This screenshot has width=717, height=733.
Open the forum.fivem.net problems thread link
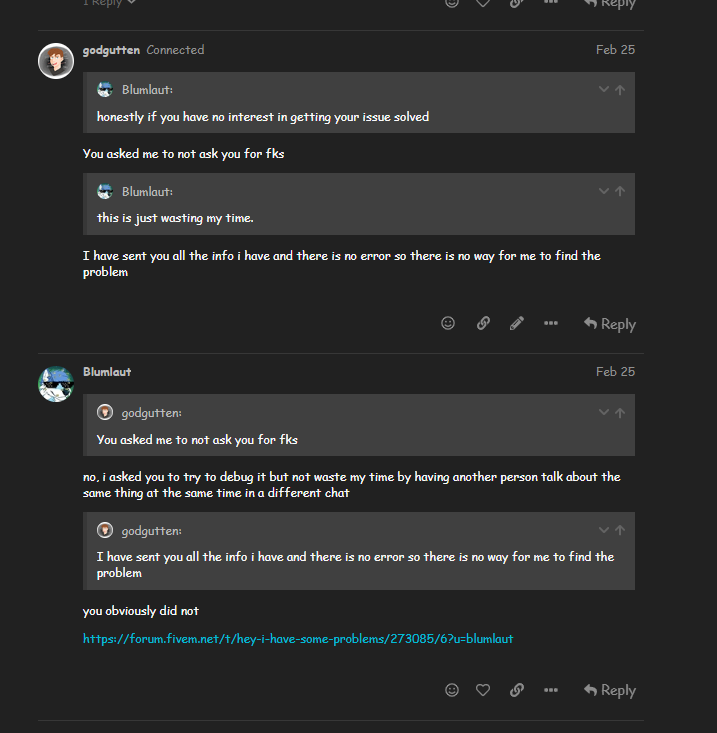298,638
